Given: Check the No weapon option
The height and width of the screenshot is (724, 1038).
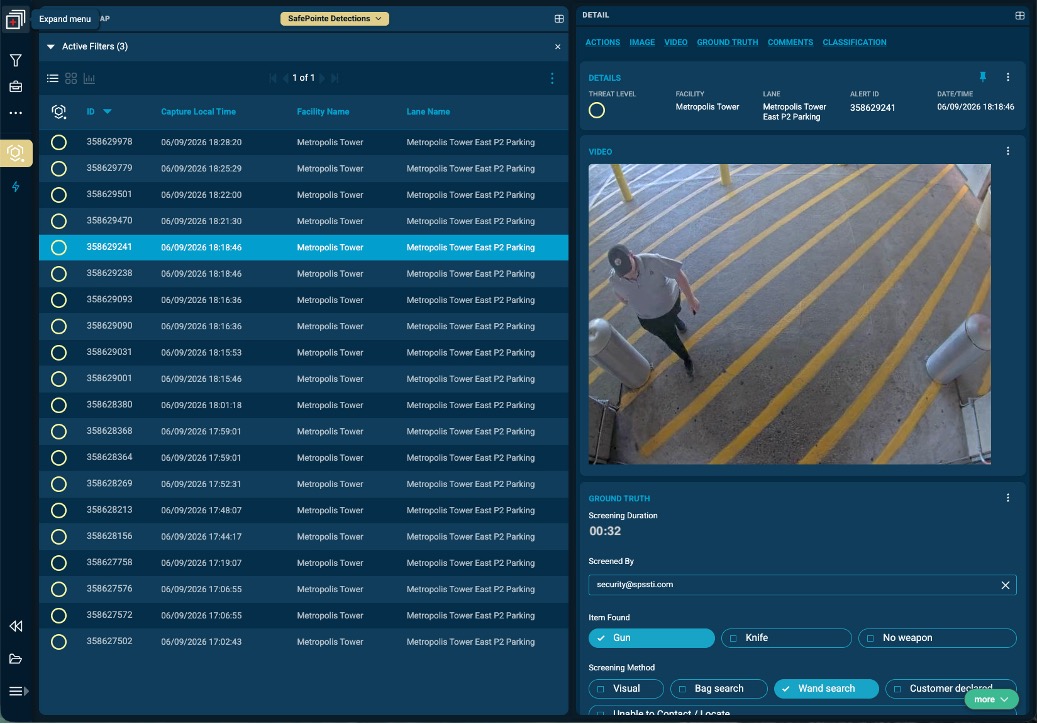Looking at the screenshot, I should tap(937, 639).
